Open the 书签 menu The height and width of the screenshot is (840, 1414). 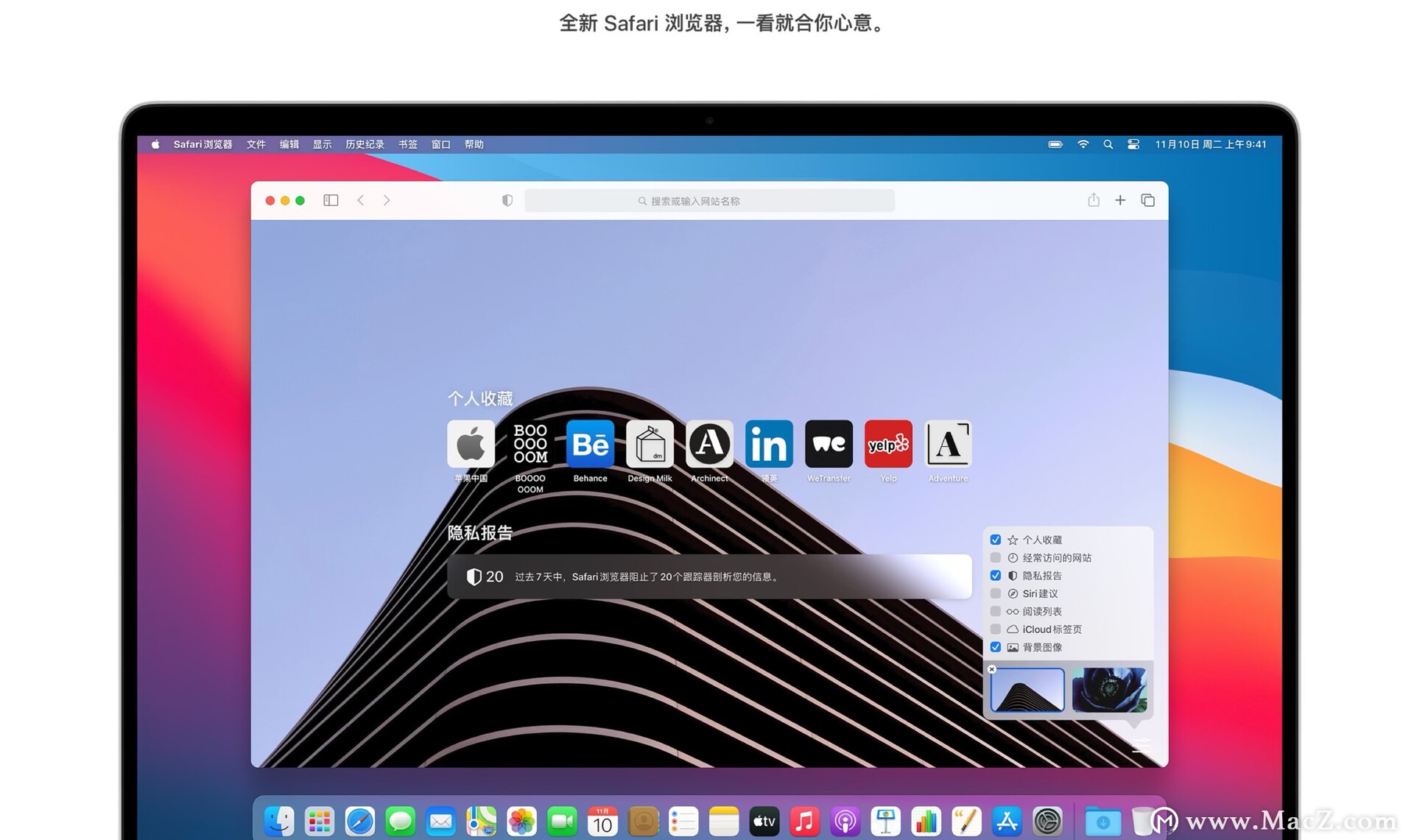[x=408, y=144]
